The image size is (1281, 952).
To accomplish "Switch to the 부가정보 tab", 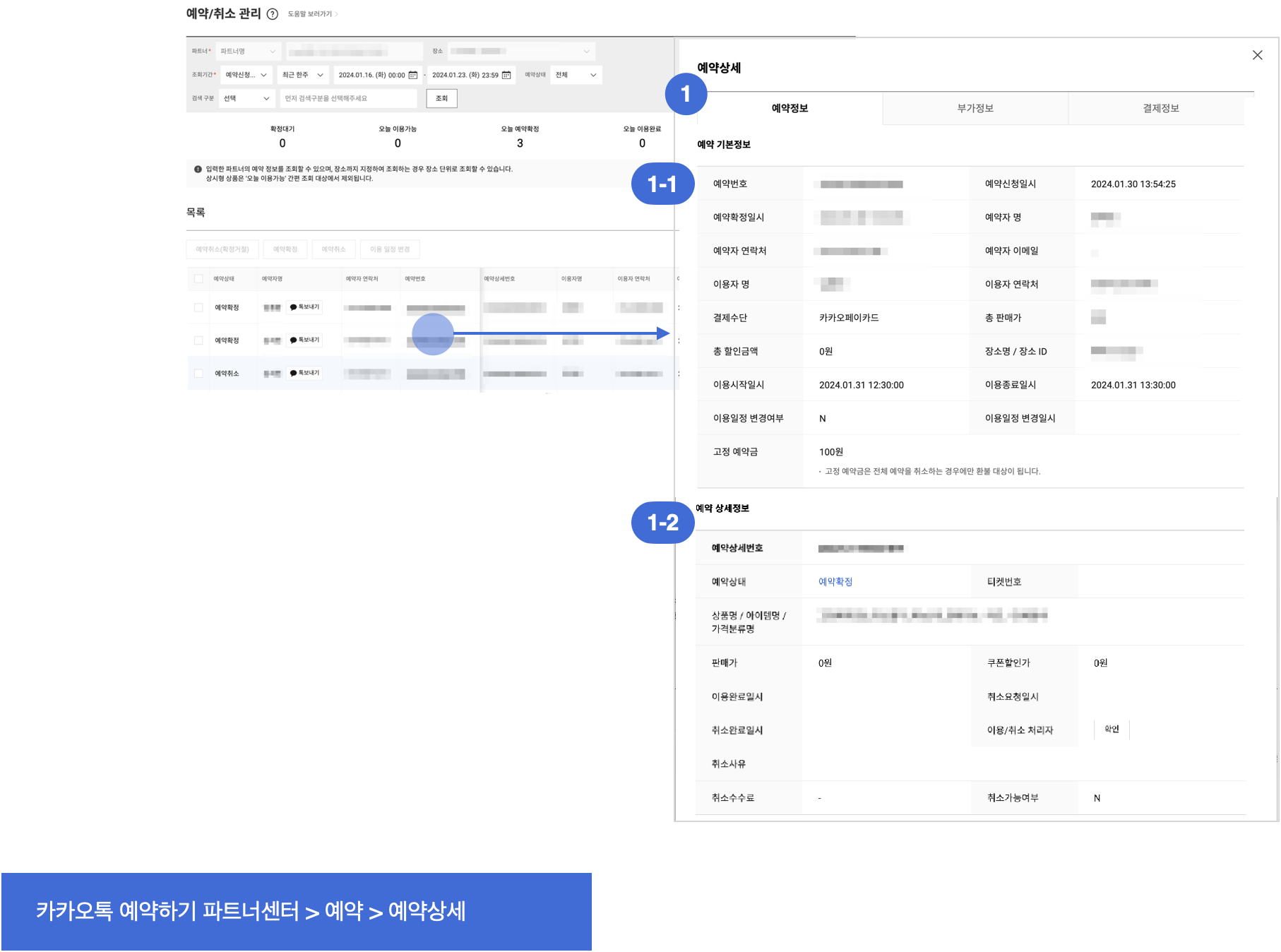I will 975,108.
